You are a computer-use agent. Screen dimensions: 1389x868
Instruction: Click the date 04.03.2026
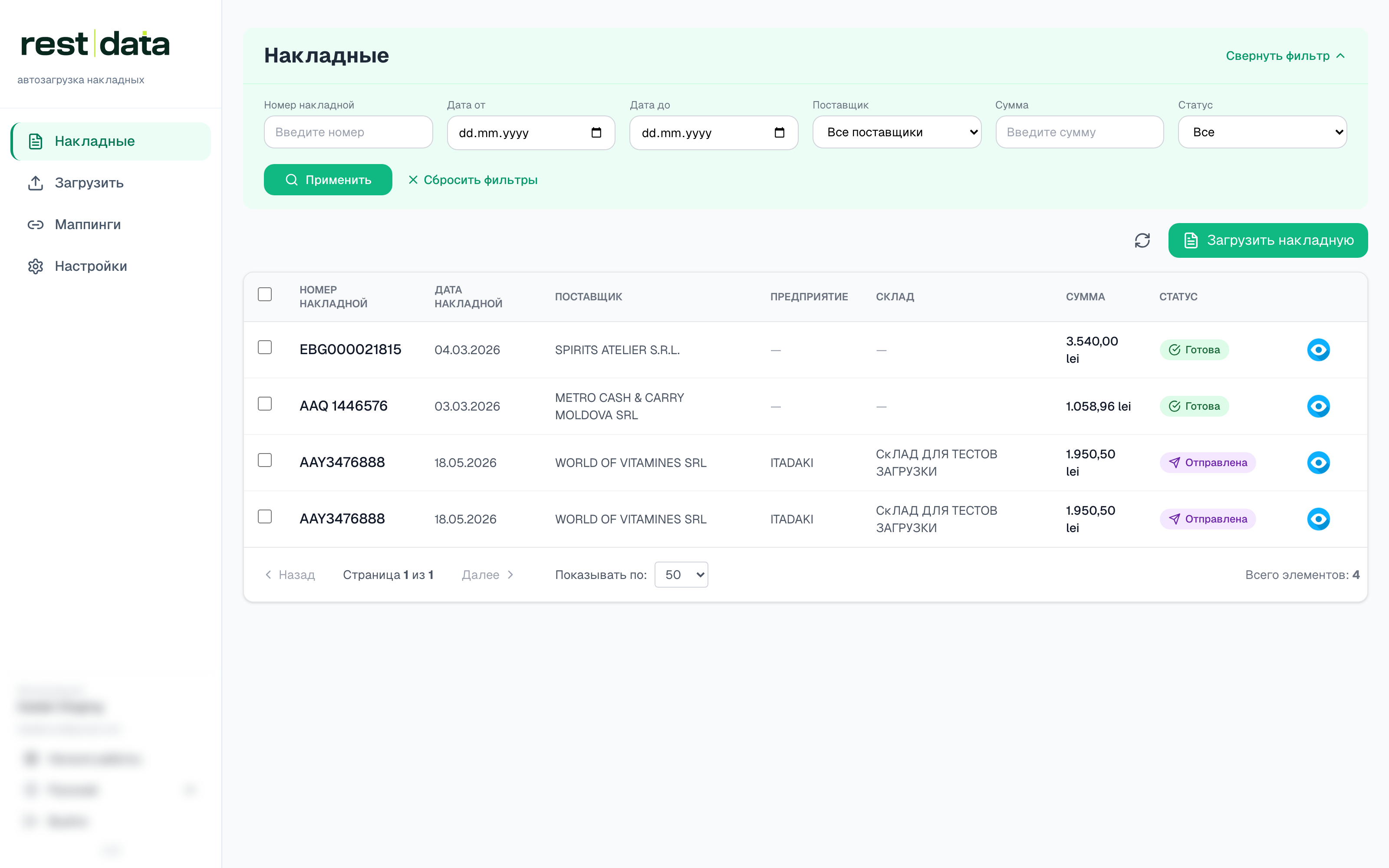tap(467, 350)
